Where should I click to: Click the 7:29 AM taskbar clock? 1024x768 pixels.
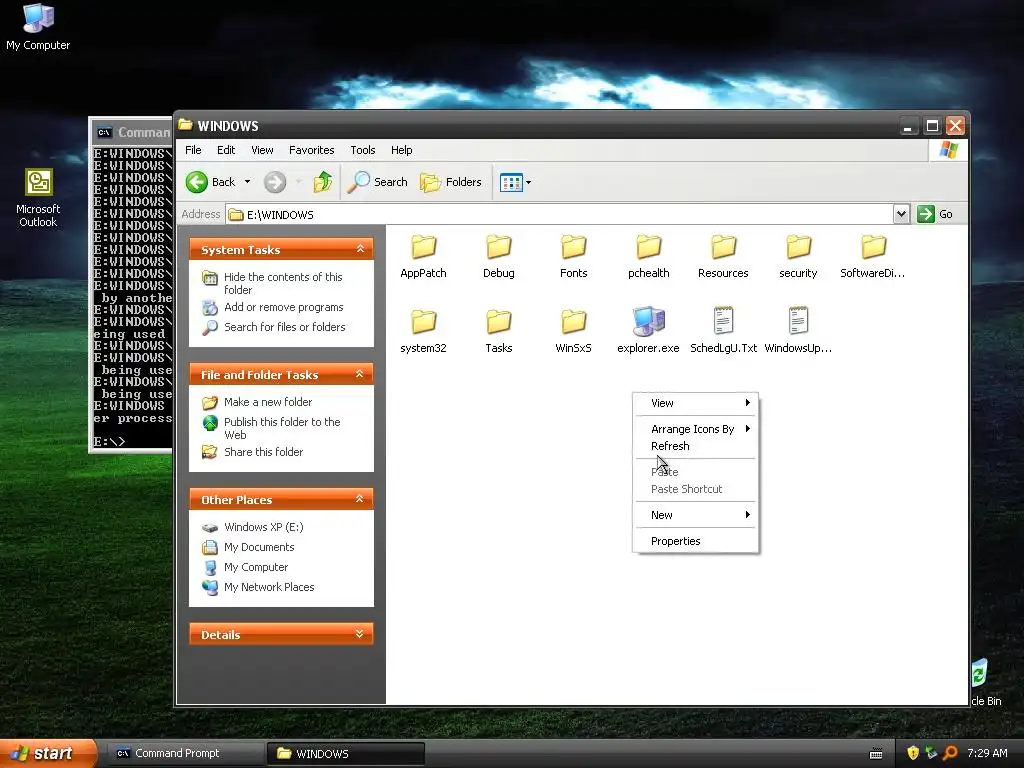987,753
